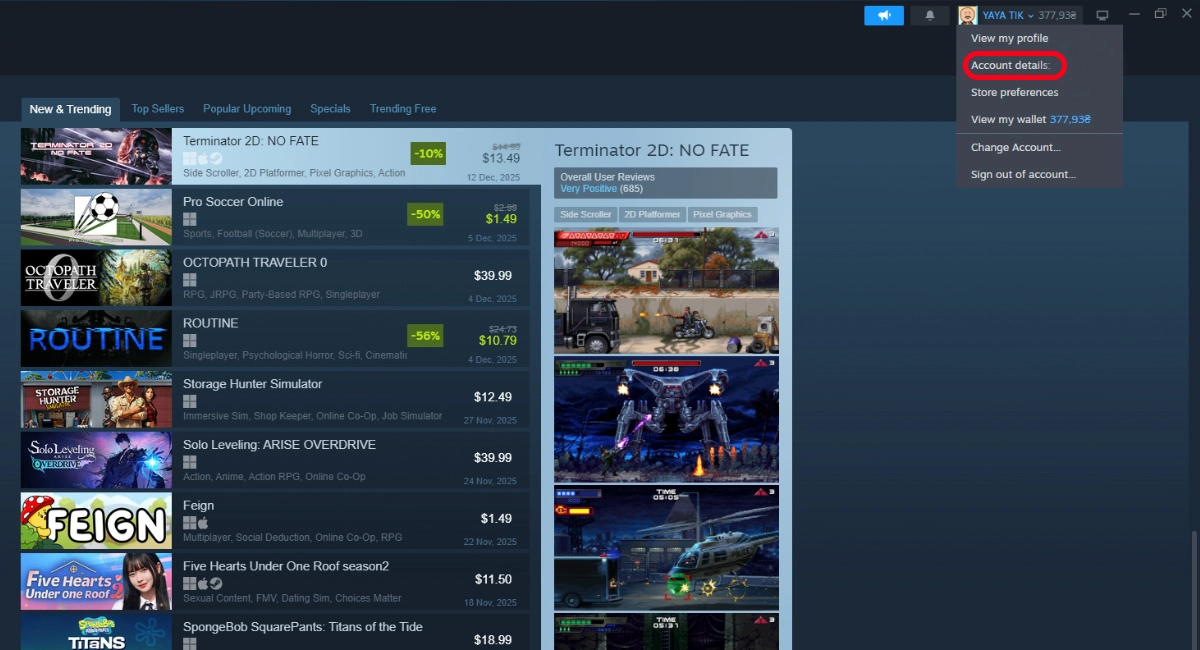The height and width of the screenshot is (650, 1200).
Task: Open giant robot boss screenshot preview
Action: click(x=666, y=419)
